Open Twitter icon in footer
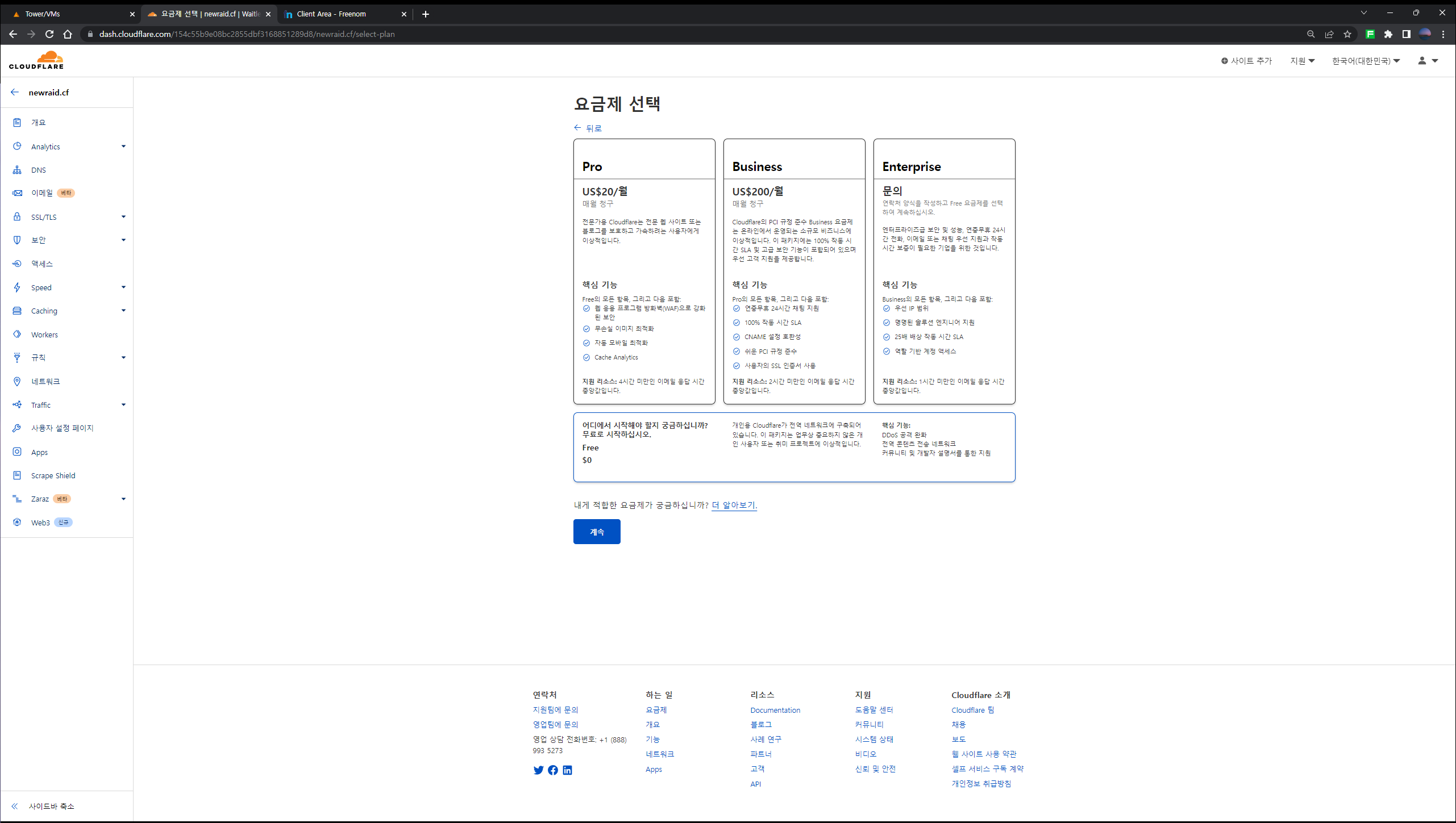The height and width of the screenshot is (823, 1456). 538,770
